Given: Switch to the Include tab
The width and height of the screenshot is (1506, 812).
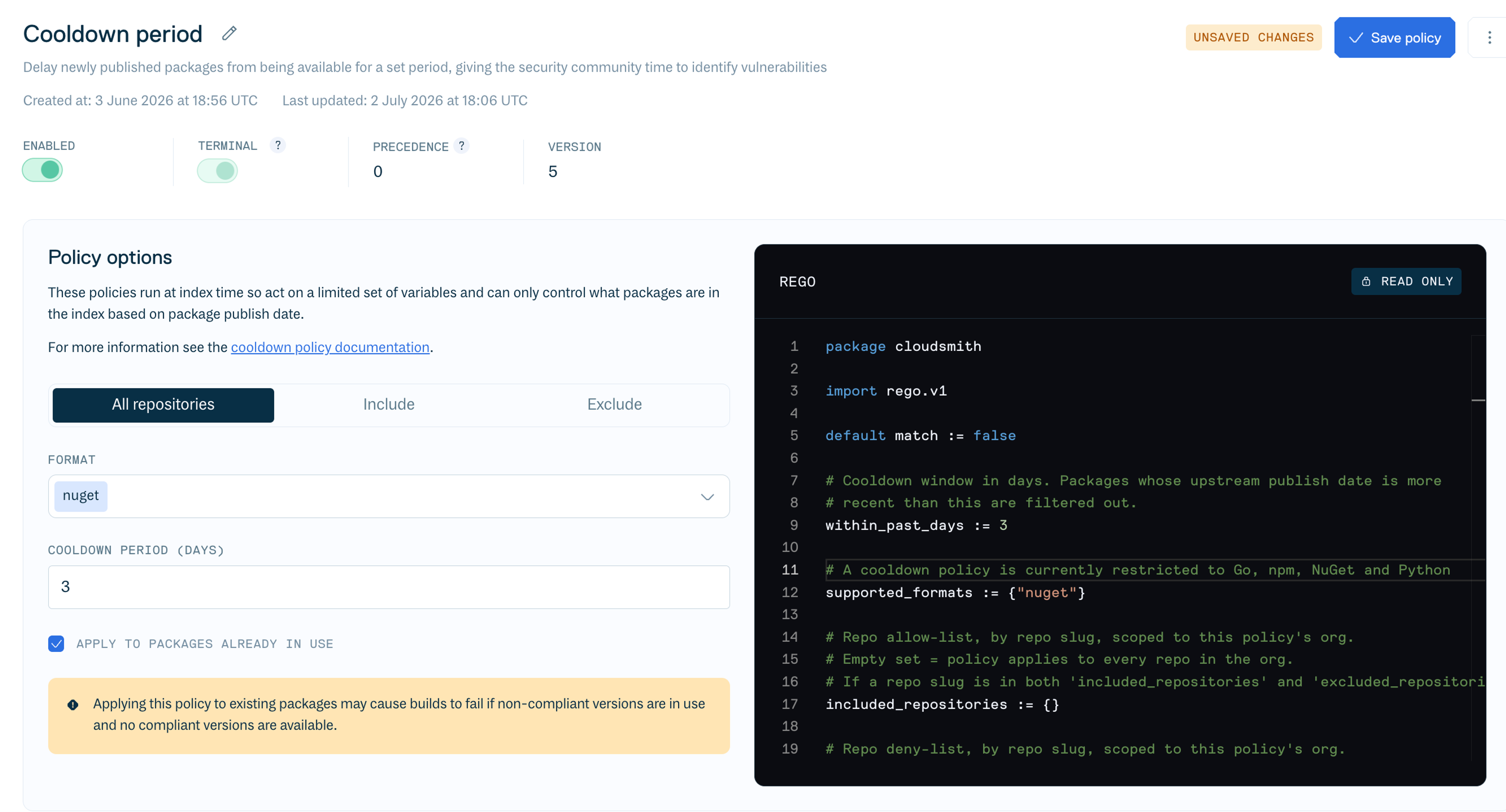Looking at the screenshot, I should (x=389, y=405).
